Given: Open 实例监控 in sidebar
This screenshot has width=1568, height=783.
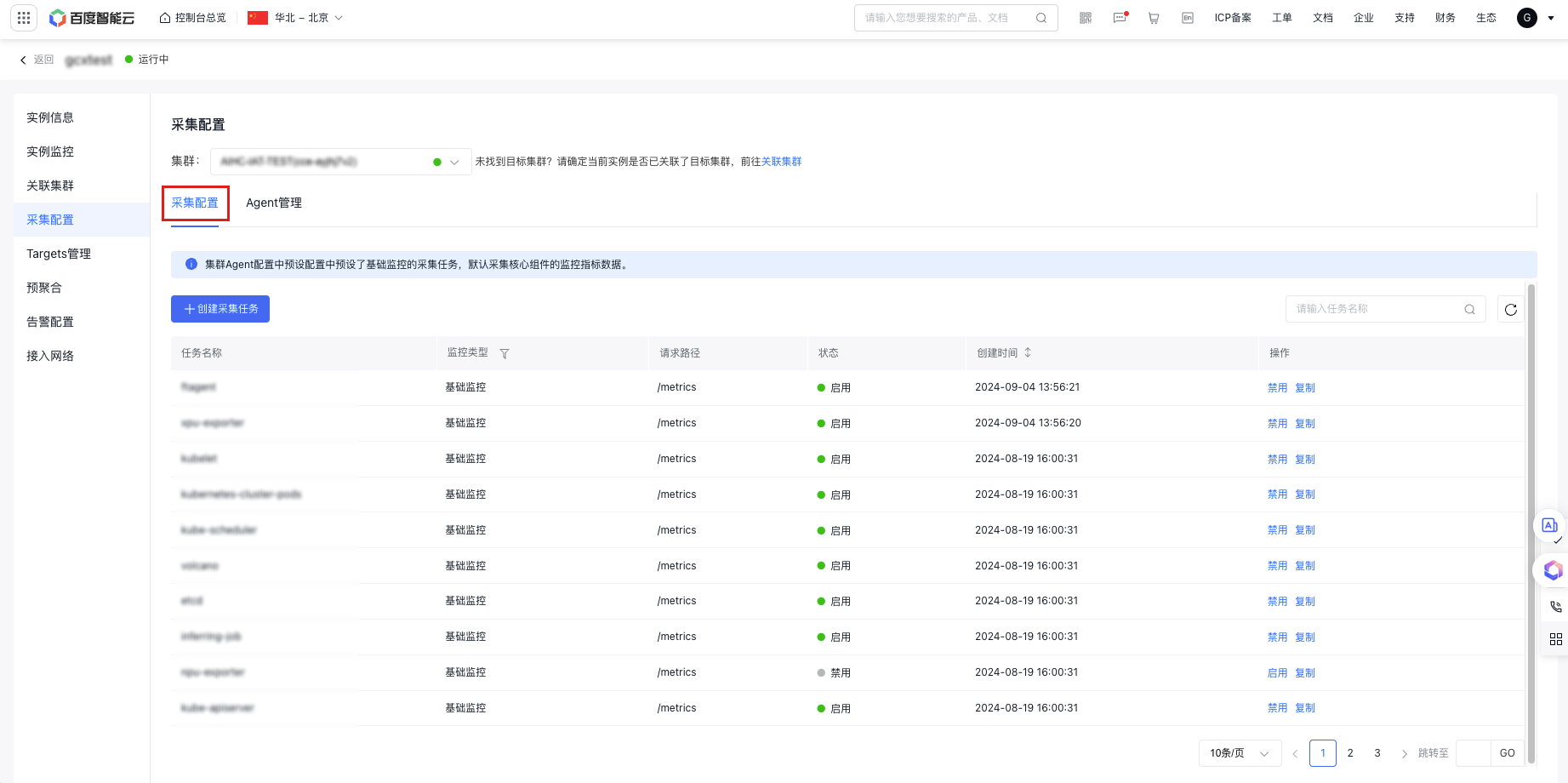Looking at the screenshot, I should pyautogui.click(x=50, y=151).
